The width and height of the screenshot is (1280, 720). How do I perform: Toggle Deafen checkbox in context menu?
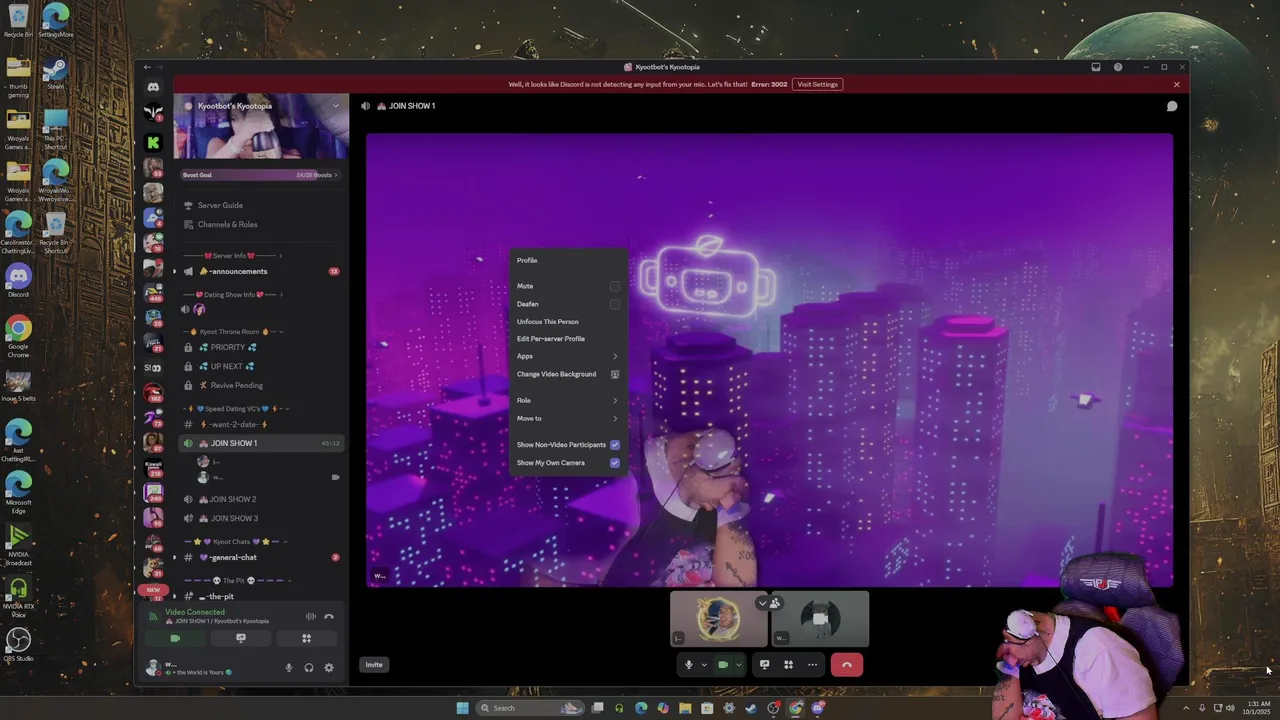tap(615, 304)
